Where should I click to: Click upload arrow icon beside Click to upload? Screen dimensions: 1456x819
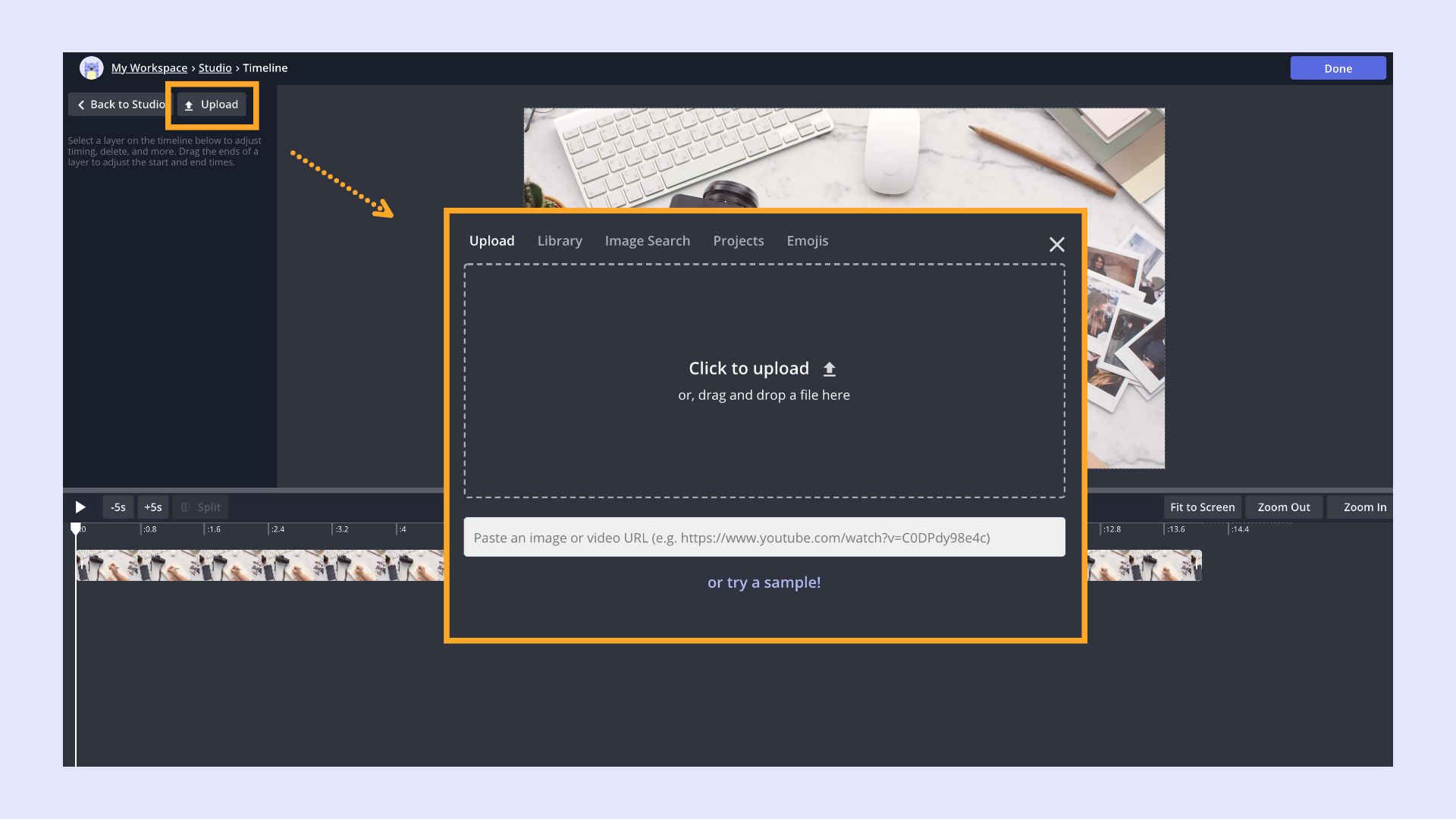830,369
